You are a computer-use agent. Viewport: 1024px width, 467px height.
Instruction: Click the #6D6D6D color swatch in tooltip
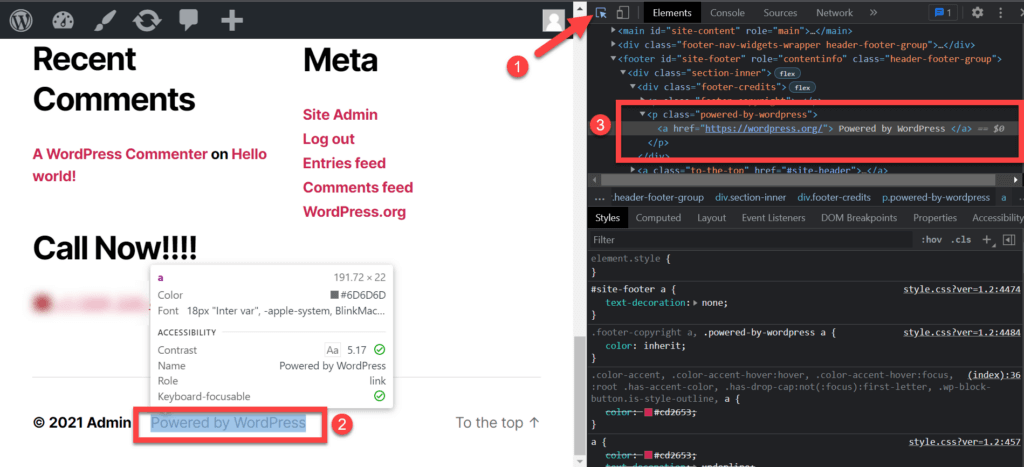[x=335, y=295]
